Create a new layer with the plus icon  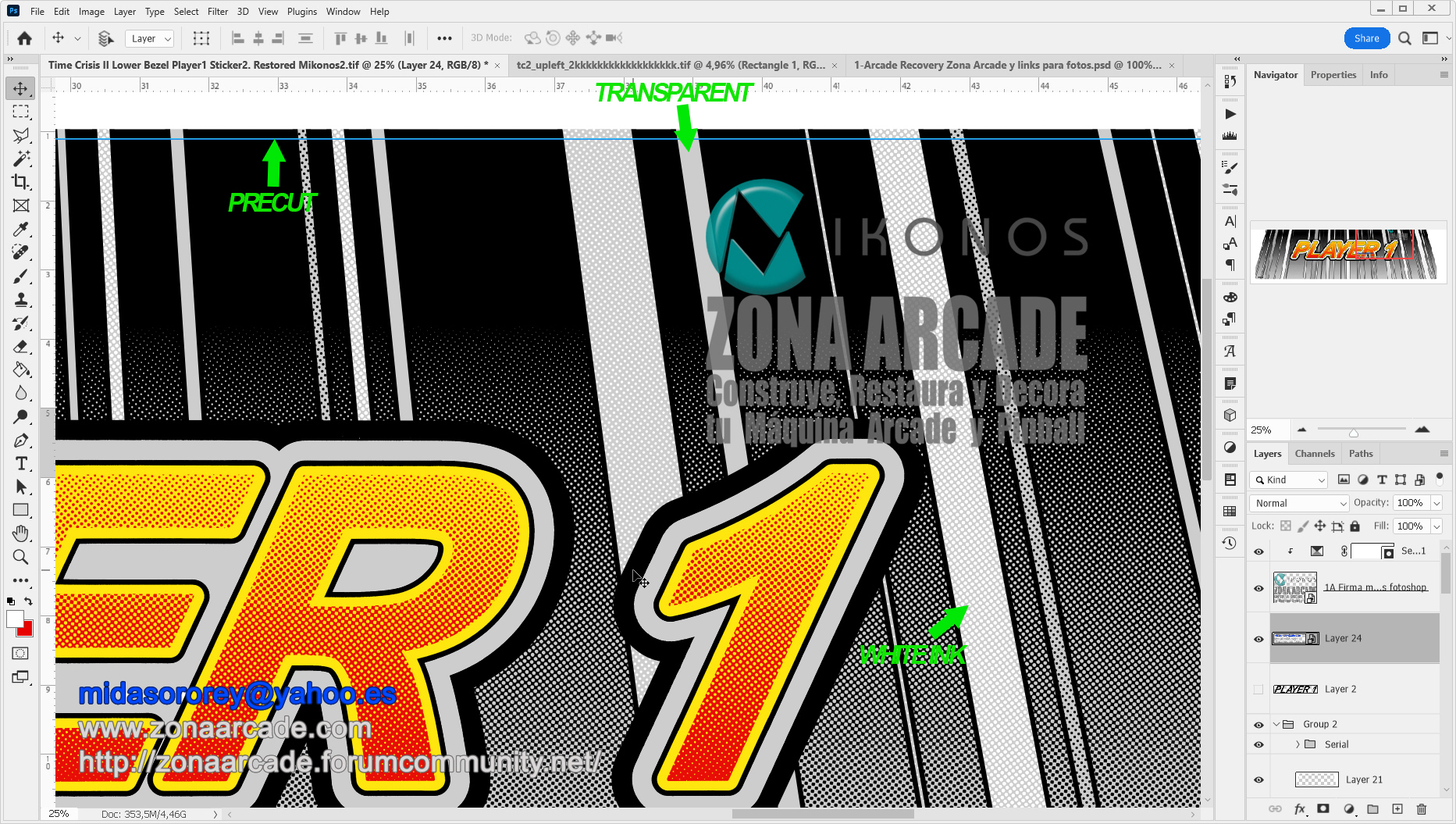point(1397,809)
